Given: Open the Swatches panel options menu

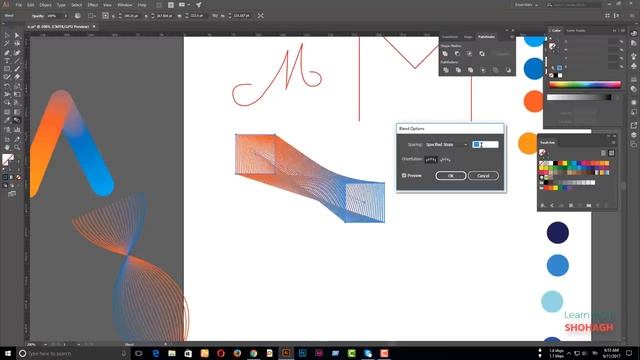Looking at the screenshot, I should tap(613, 142).
